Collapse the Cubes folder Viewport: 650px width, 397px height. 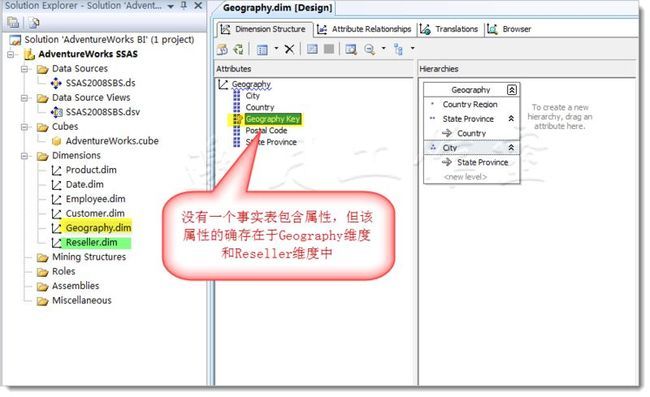24,127
